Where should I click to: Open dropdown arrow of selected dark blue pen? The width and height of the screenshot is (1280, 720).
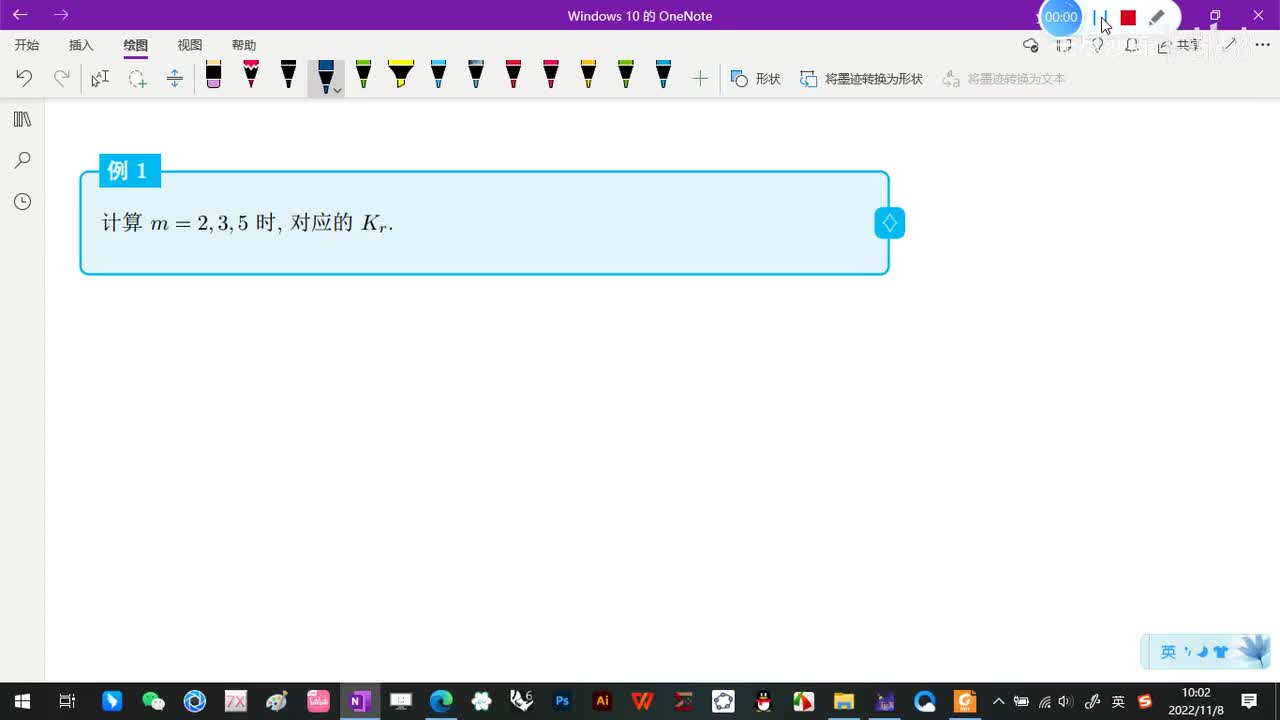[x=337, y=90]
